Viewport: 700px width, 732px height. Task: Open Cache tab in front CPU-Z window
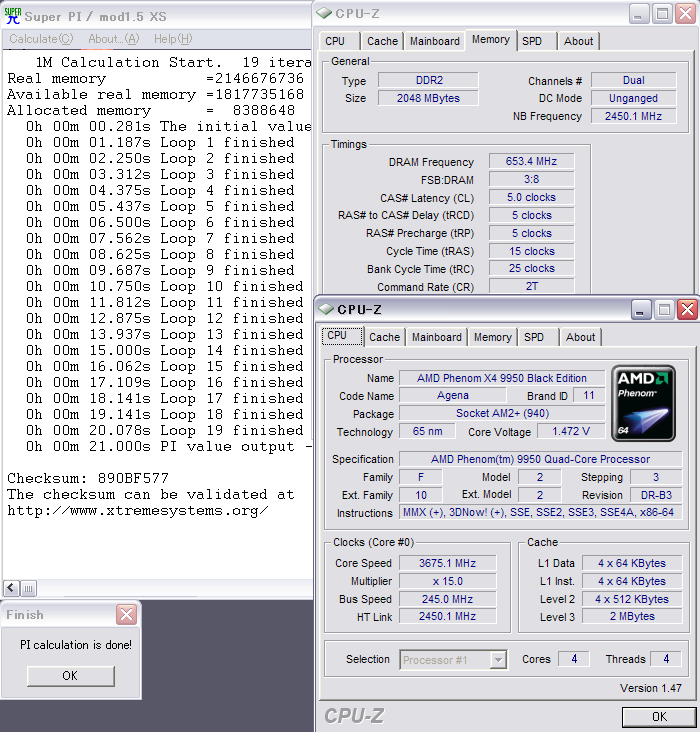[384, 337]
